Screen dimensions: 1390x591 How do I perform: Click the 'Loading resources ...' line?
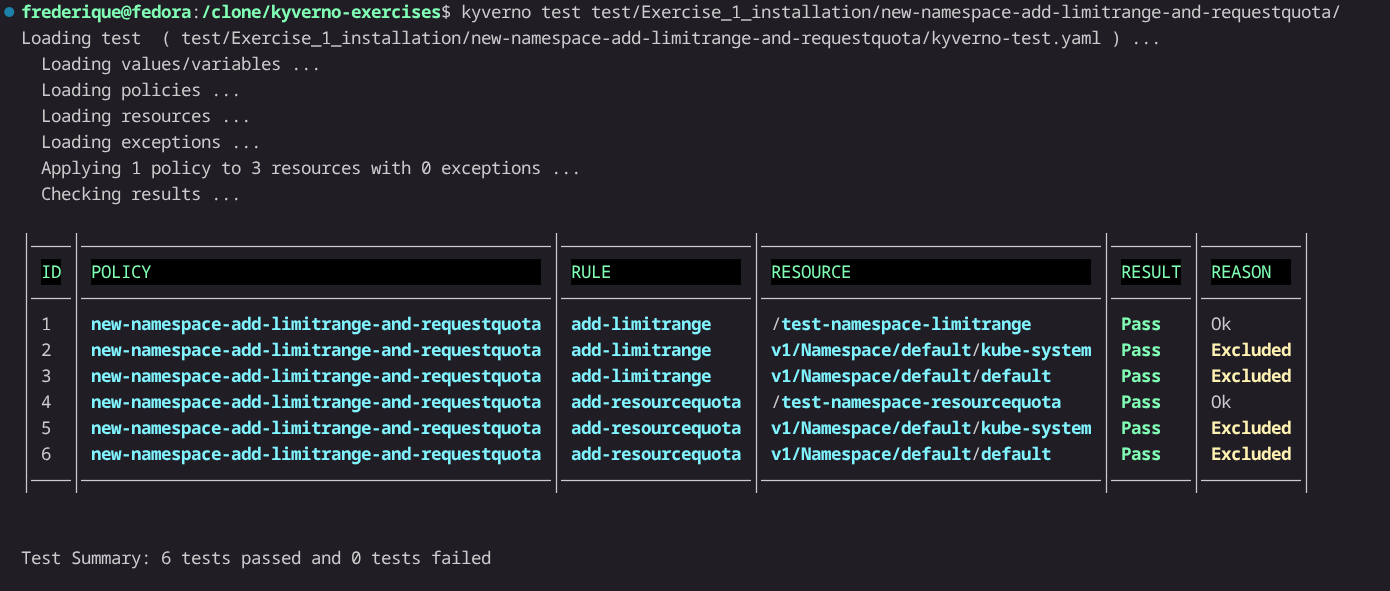pos(146,116)
